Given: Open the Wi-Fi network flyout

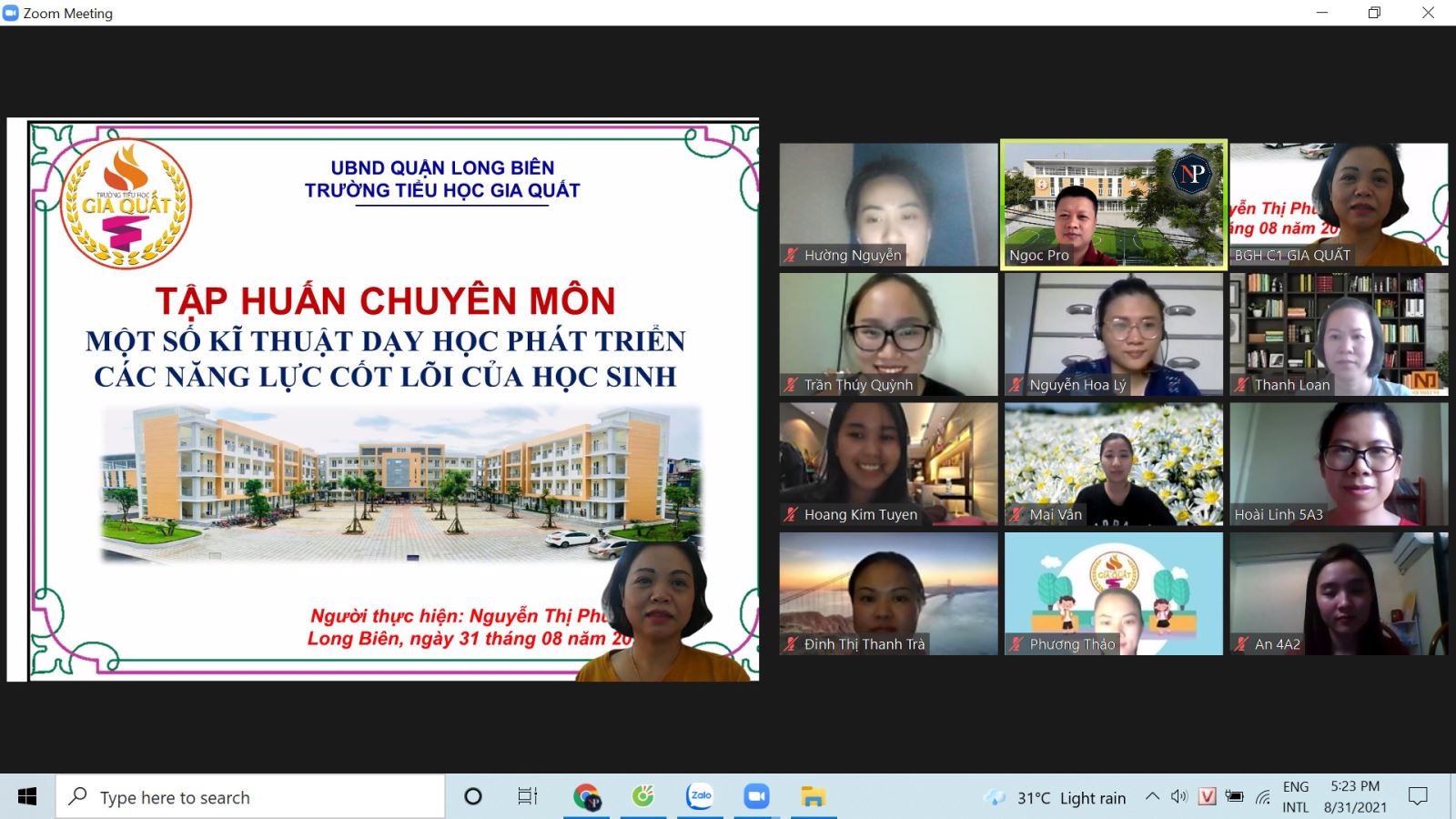Looking at the screenshot, I should click(1262, 797).
